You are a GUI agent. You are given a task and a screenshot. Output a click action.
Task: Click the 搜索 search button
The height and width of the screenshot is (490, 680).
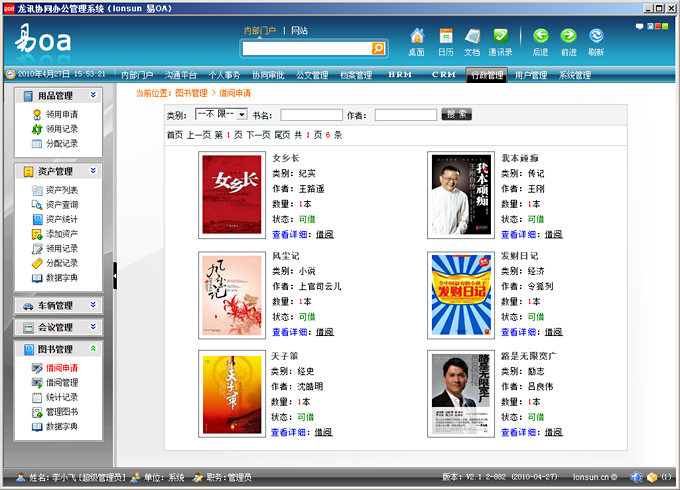click(457, 114)
